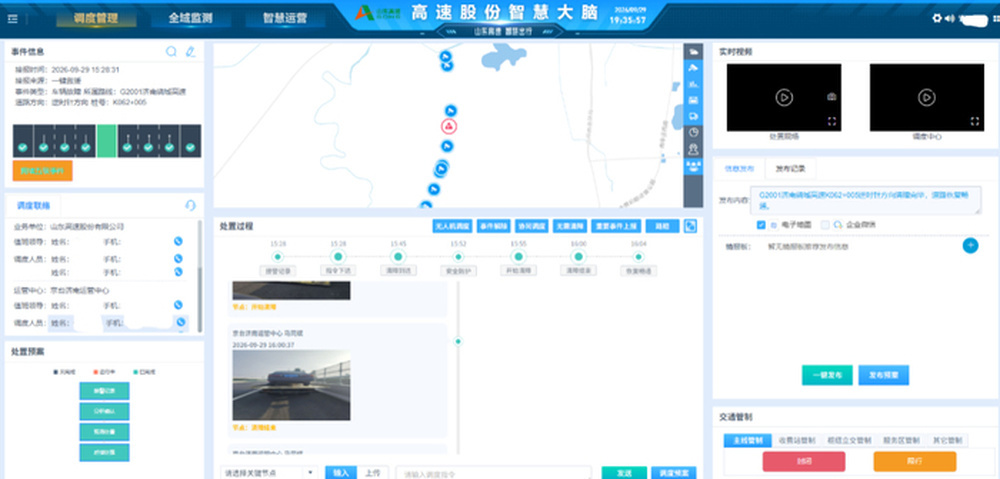1000x479 pixels.
Task: Open the 请选择关键节点 dropdown
Action: [269, 473]
